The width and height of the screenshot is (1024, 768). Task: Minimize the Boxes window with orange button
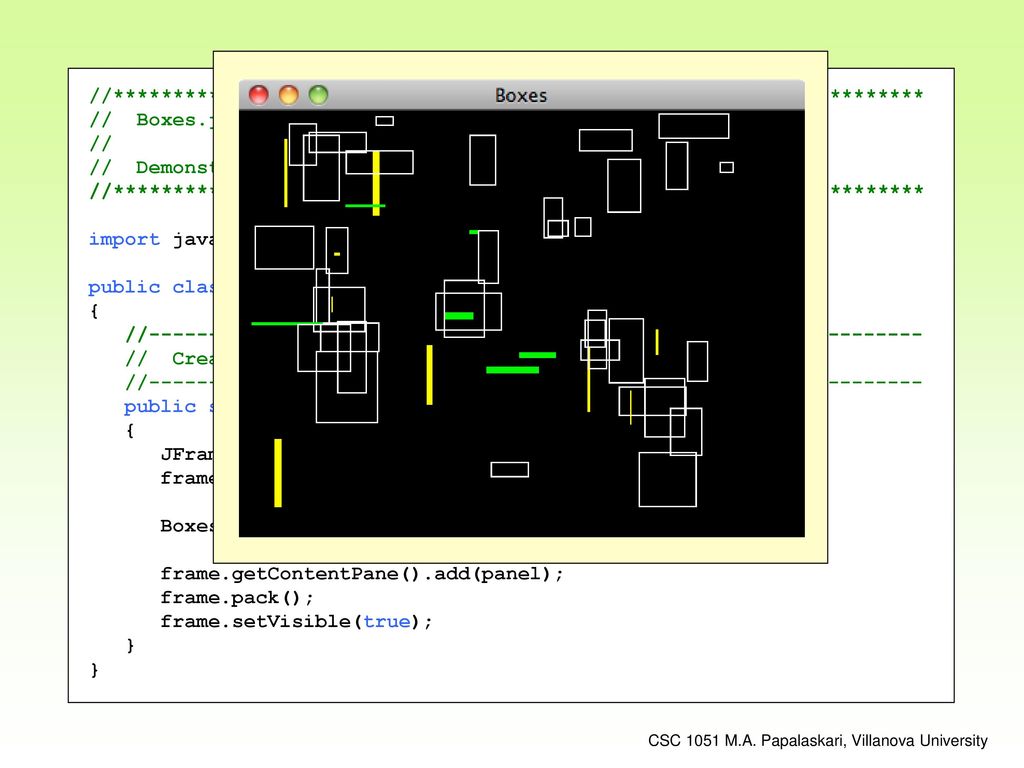pos(289,95)
